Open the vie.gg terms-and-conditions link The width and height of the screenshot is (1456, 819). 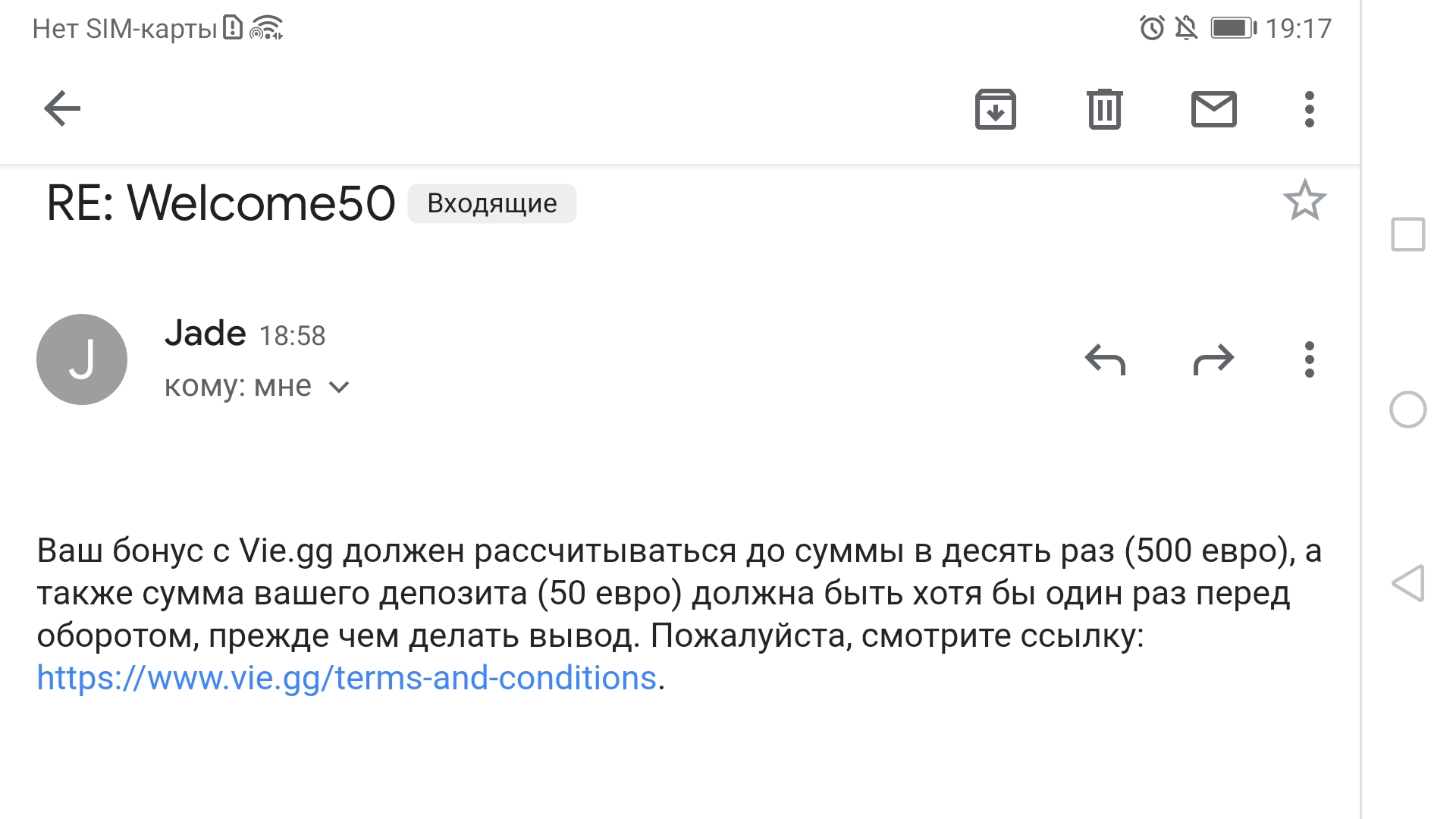coord(347,678)
